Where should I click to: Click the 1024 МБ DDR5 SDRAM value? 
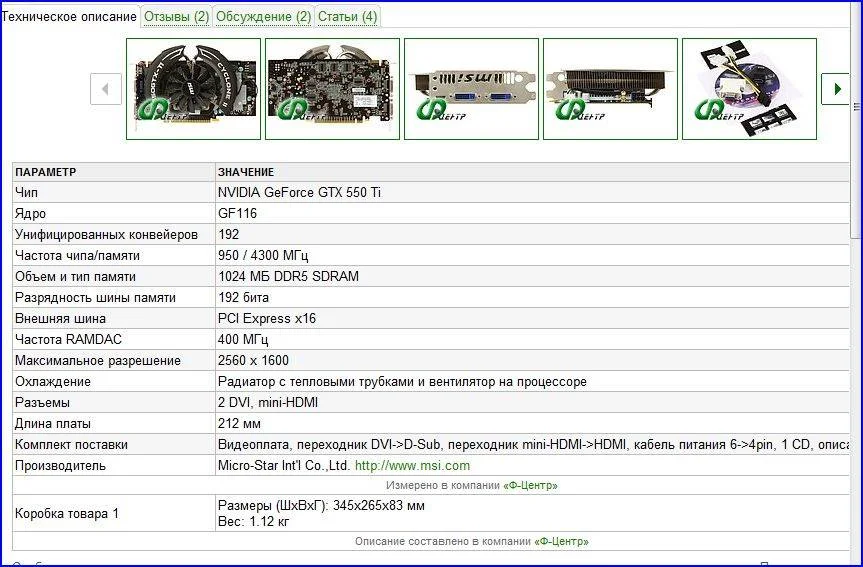288,276
